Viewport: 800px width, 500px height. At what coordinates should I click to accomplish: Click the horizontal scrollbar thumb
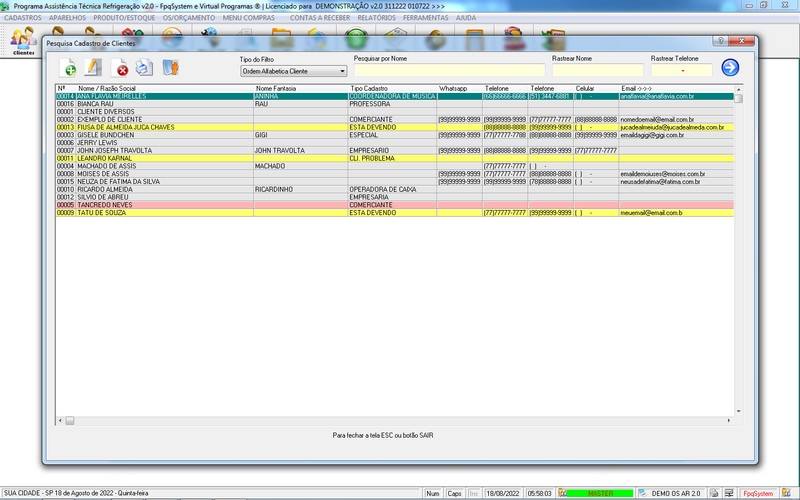[x=70, y=420]
